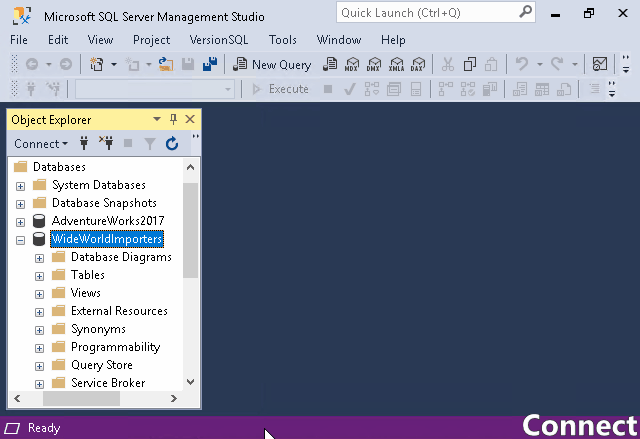Click the Object Explorer vertical scrollbar thumb
The image size is (640, 439).
[x=190, y=231]
